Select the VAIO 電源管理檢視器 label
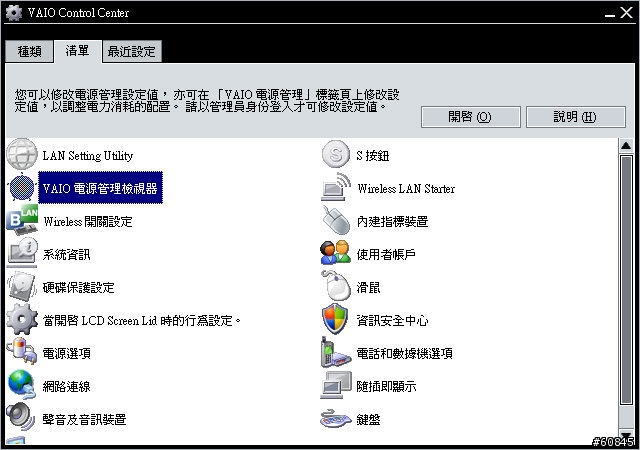 pyautogui.click(x=100, y=188)
